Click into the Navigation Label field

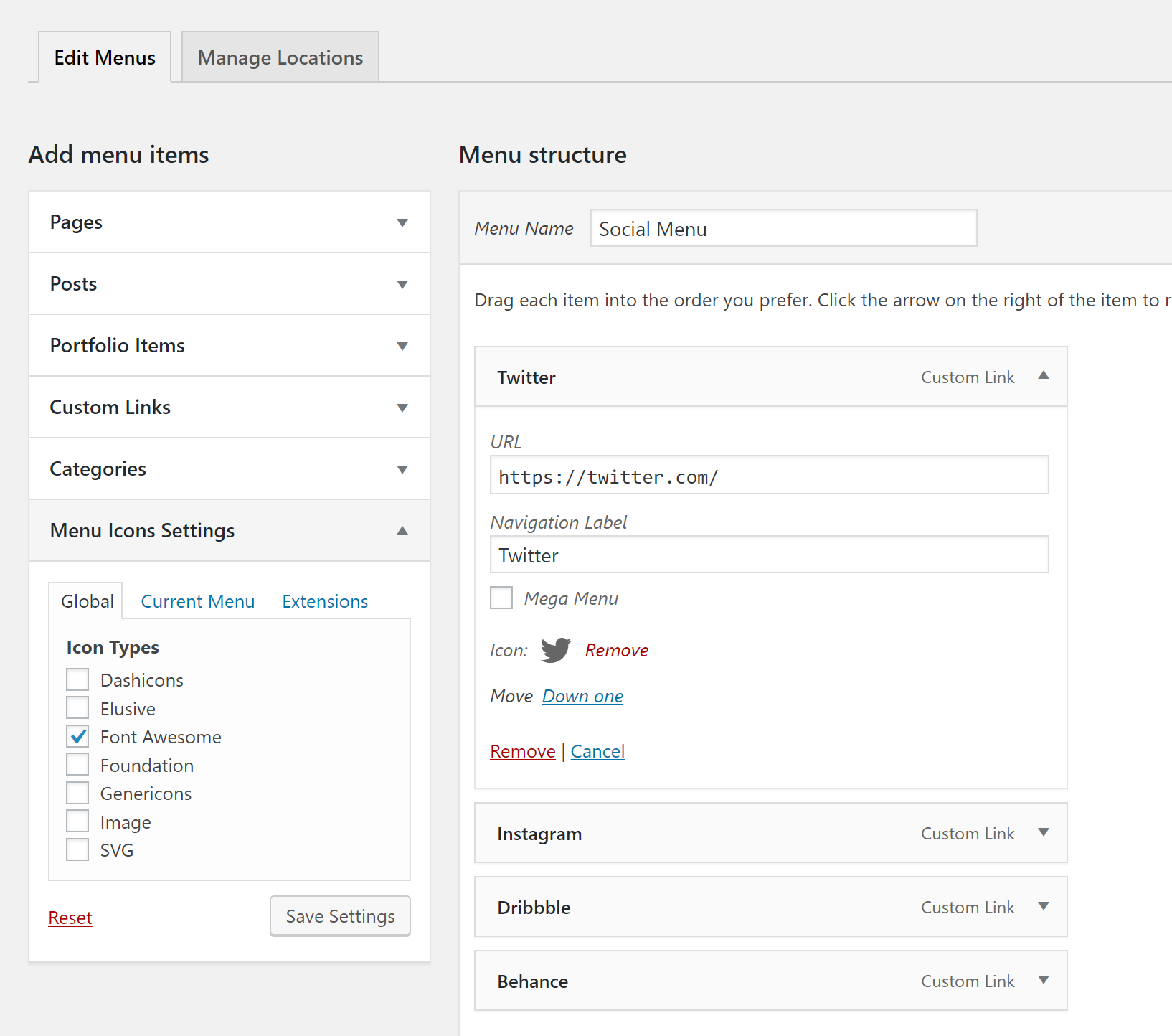click(769, 555)
